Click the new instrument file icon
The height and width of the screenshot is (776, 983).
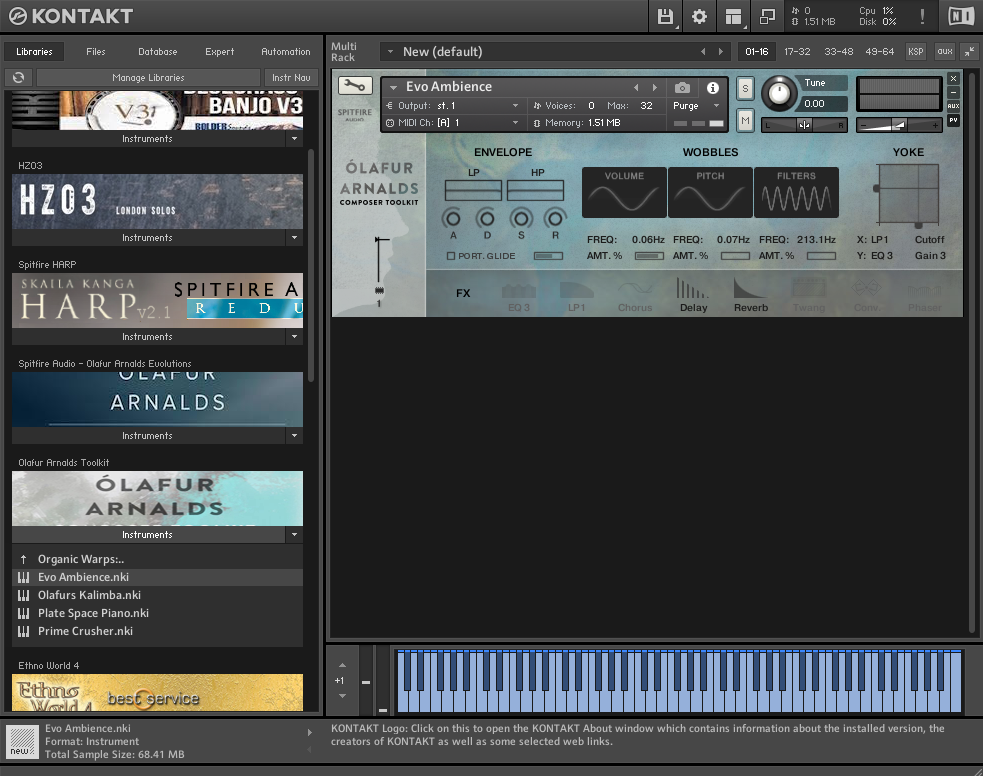(x=23, y=741)
